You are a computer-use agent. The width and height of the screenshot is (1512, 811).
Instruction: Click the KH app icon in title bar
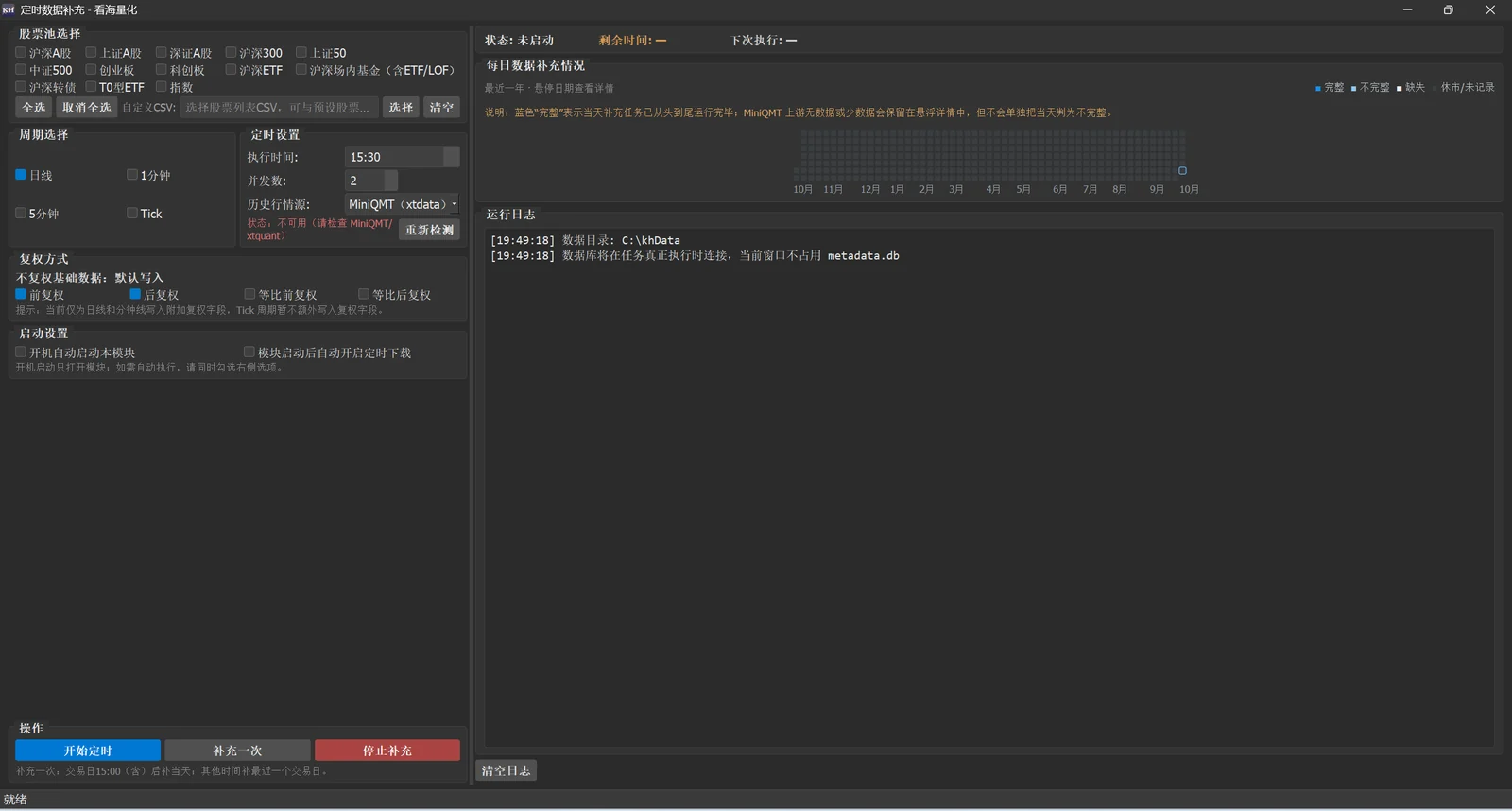point(9,9)
